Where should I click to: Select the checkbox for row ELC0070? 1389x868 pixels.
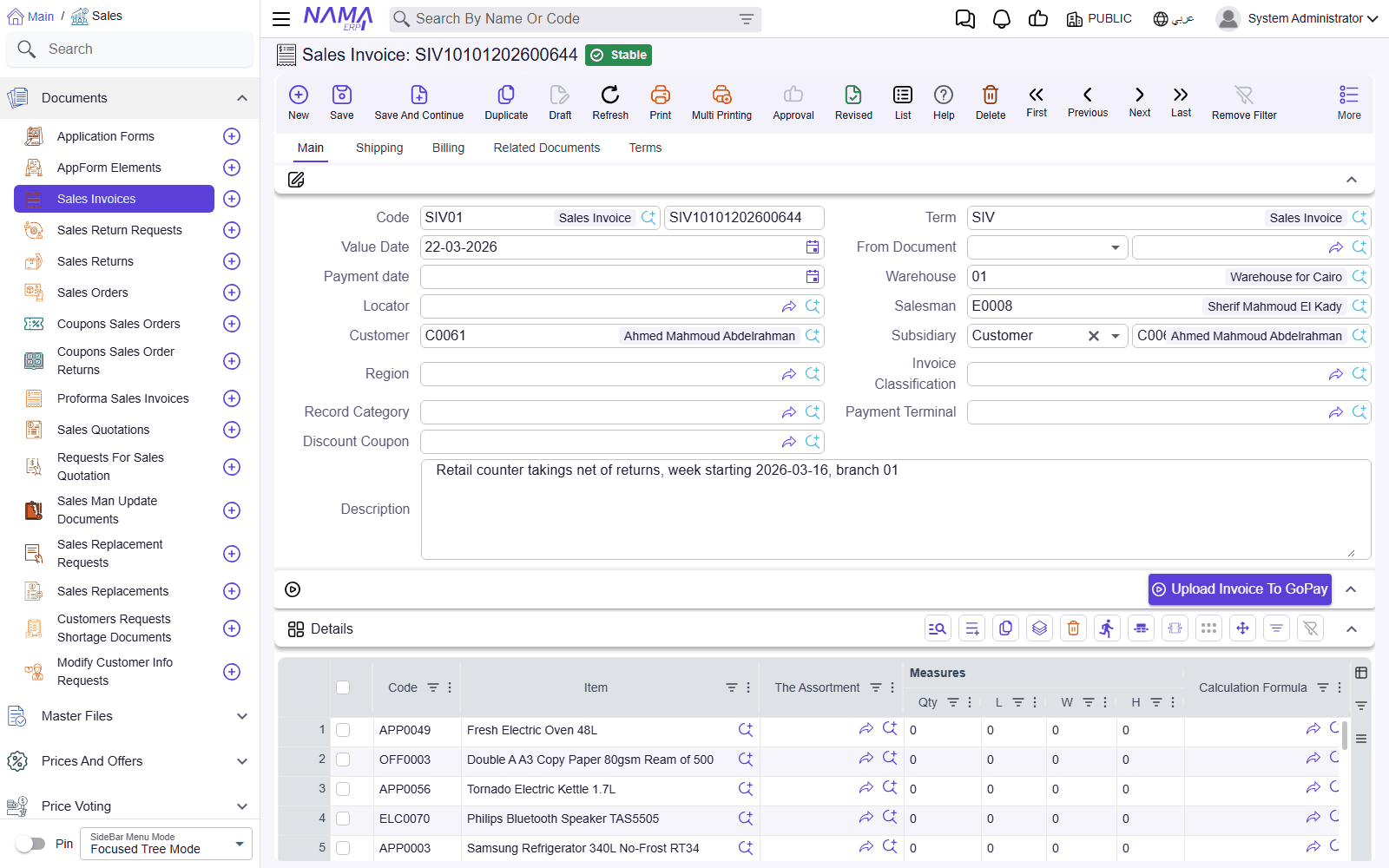point(343,819)
